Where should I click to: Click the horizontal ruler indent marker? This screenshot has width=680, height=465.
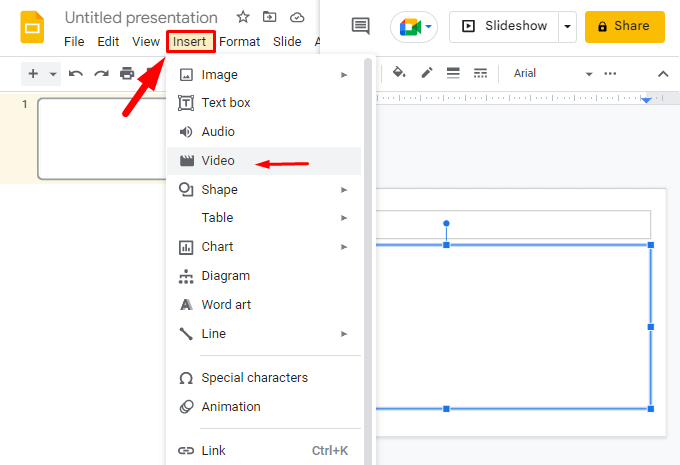tap(646, 100)
